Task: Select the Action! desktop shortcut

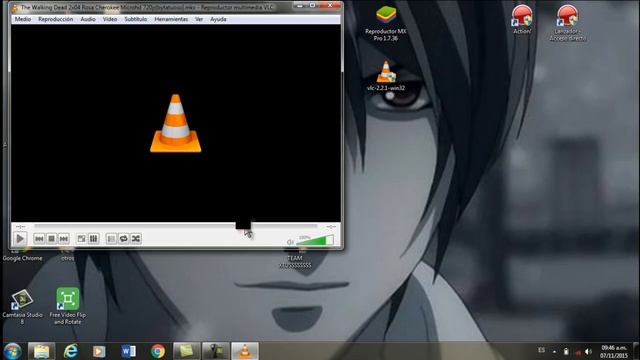Action: click(522, 20)
